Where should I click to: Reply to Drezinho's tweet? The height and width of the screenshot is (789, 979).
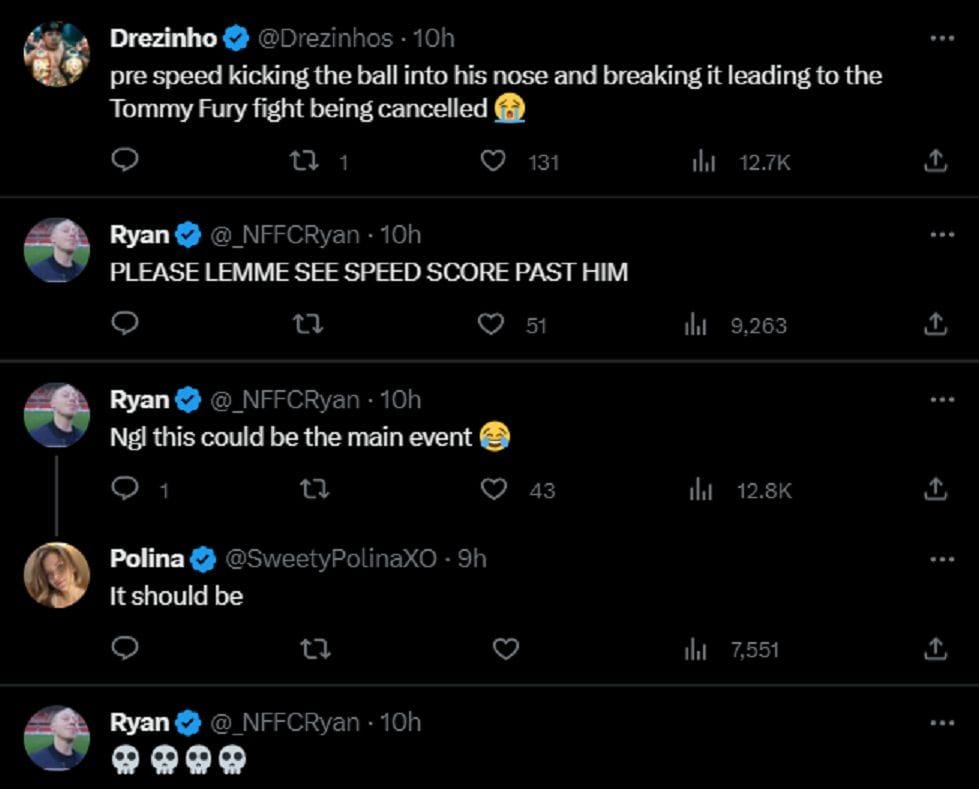pyautogui.click(x=123, y=161)
